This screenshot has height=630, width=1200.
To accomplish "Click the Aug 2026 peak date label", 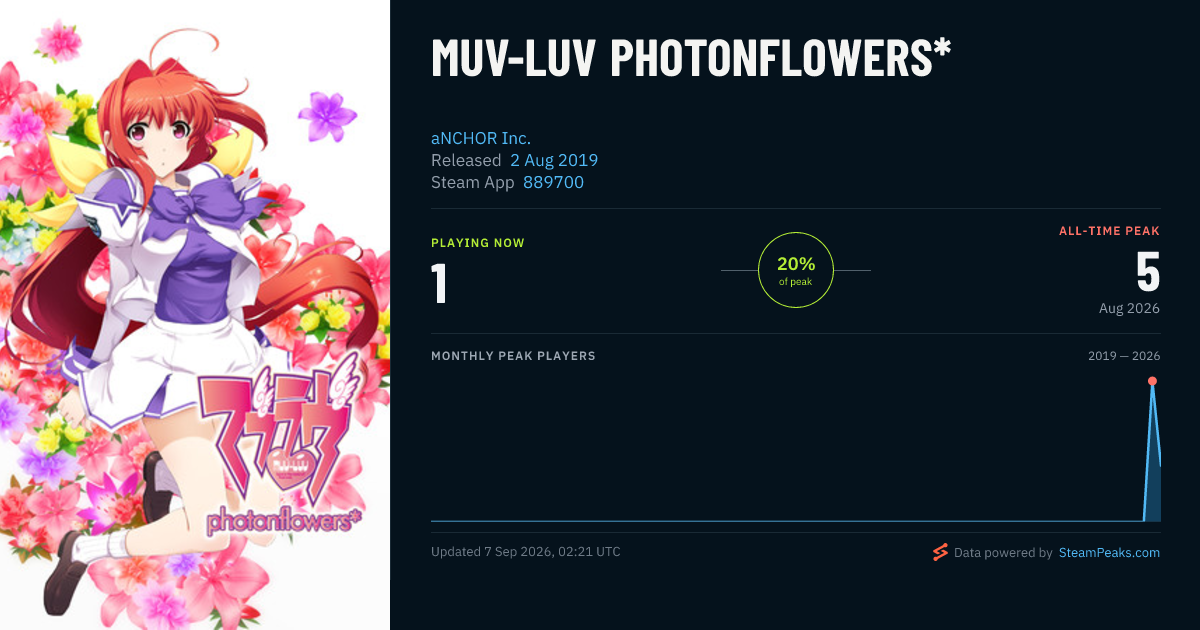I will click(x=1129, y=308).
